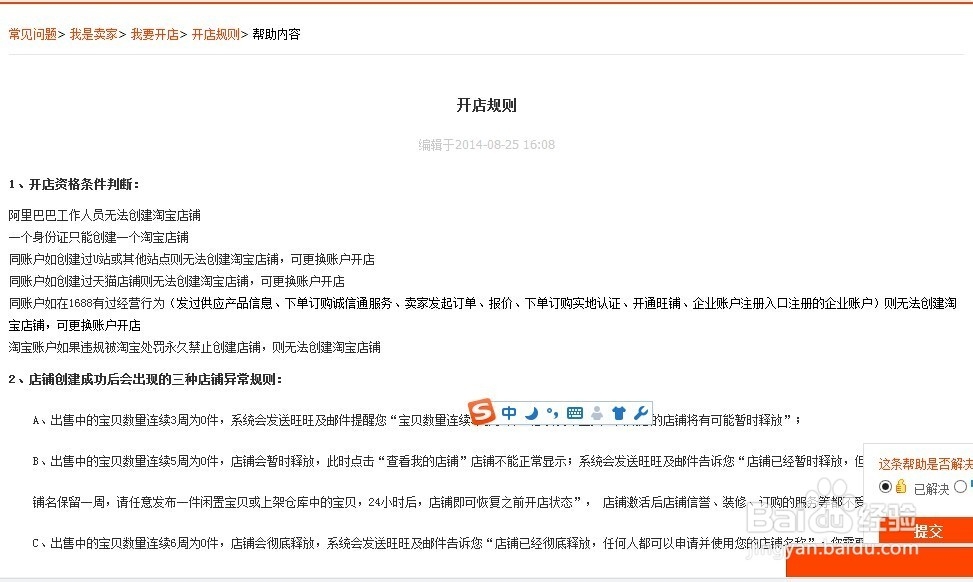Screen dimensions: 973x582
Task: Click the line about 1688 经营行为
Action: tap(482, 314)
